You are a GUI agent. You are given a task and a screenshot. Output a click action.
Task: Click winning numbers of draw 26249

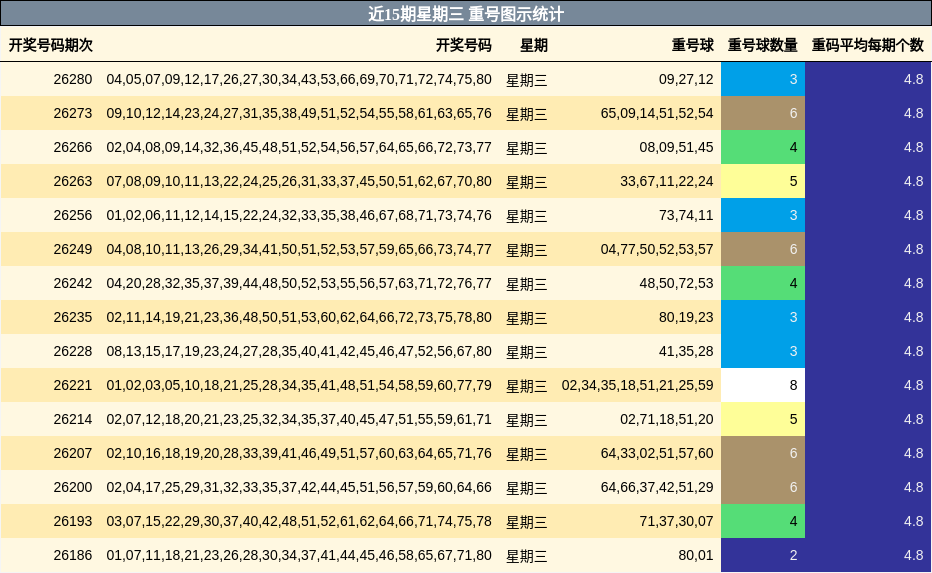click(299, 250)
